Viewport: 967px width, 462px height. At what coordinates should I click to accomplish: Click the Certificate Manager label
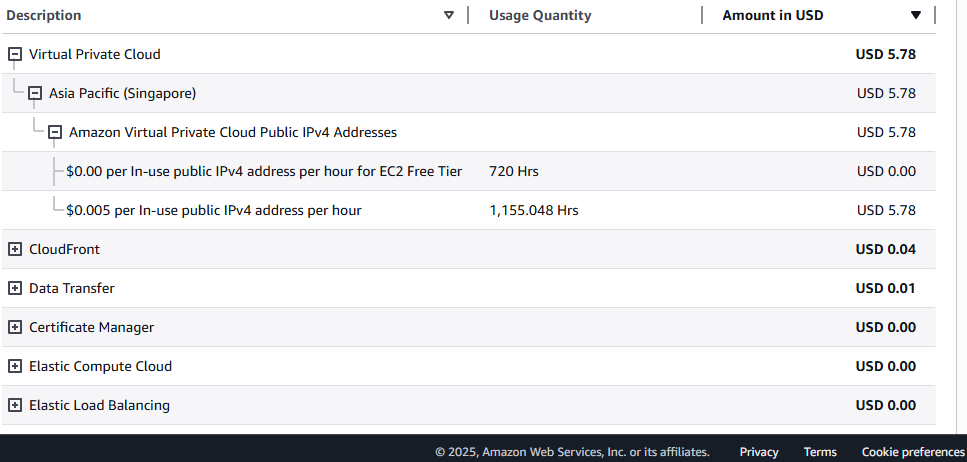(x=91, y=327)
